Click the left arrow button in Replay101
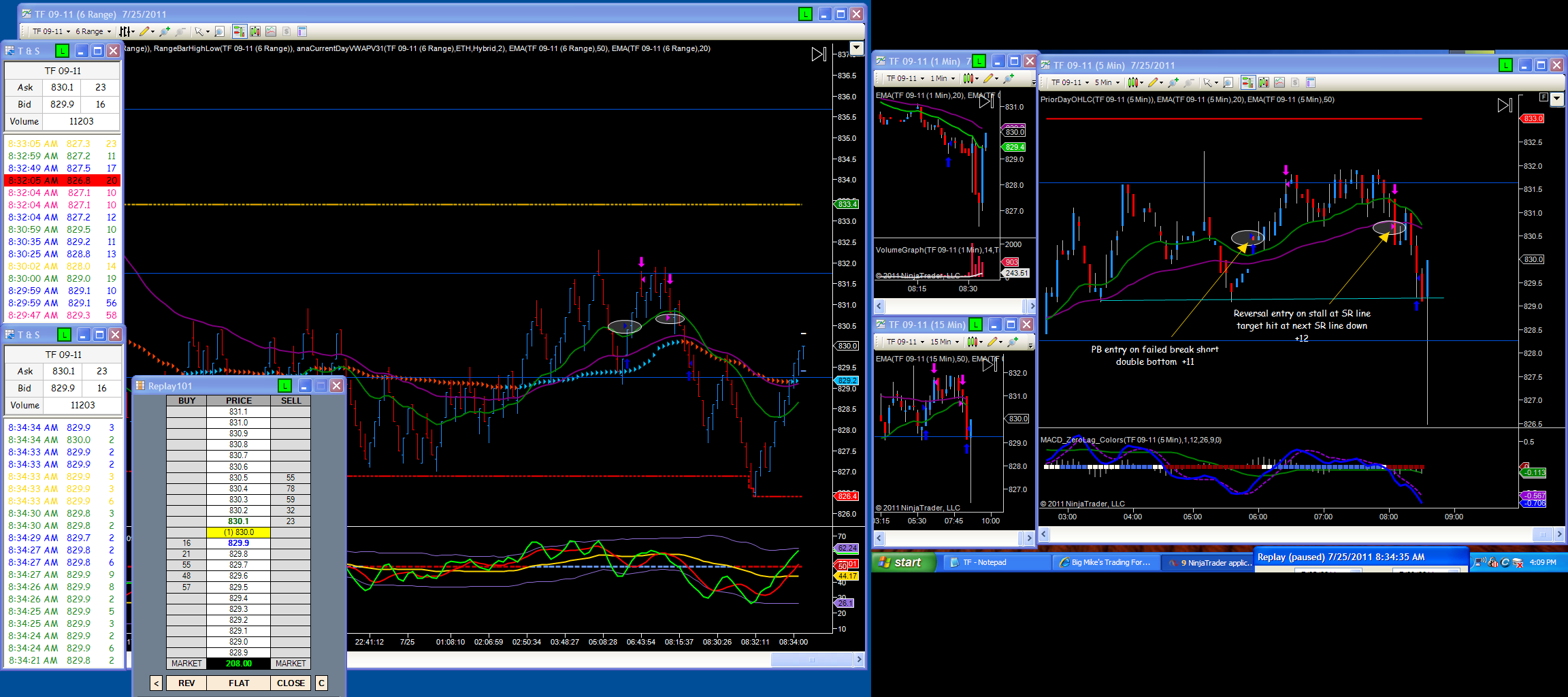This screenshot has width=1568, height=697. pyautogui.click(x=157, y=683)
